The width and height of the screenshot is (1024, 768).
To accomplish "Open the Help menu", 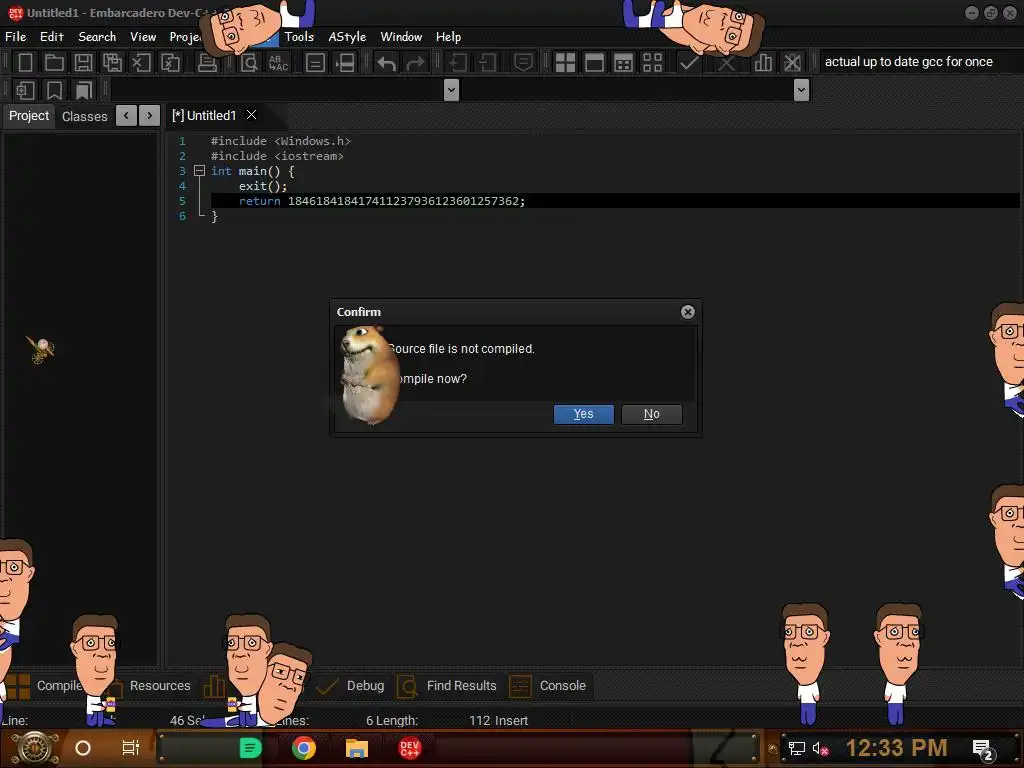I will 449,37.
